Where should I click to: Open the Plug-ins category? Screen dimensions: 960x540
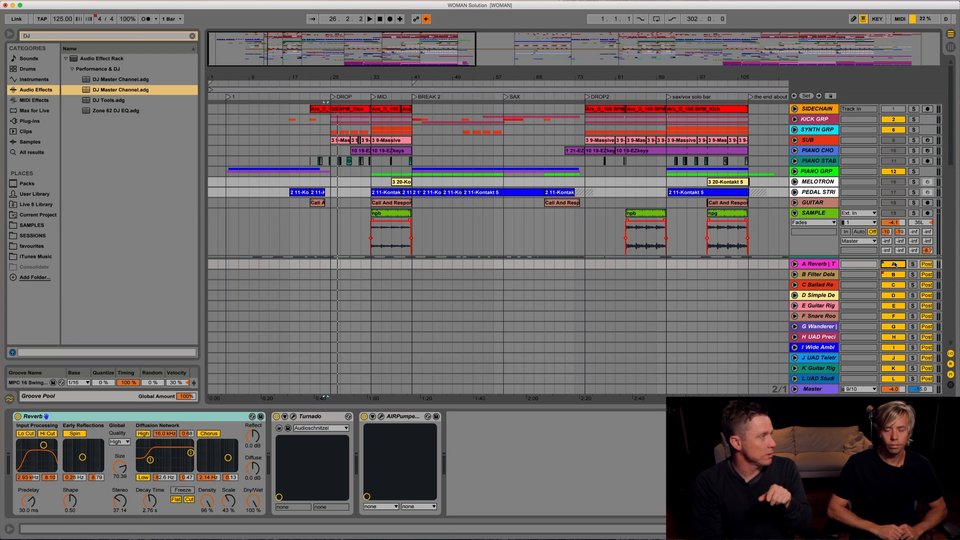29,121
